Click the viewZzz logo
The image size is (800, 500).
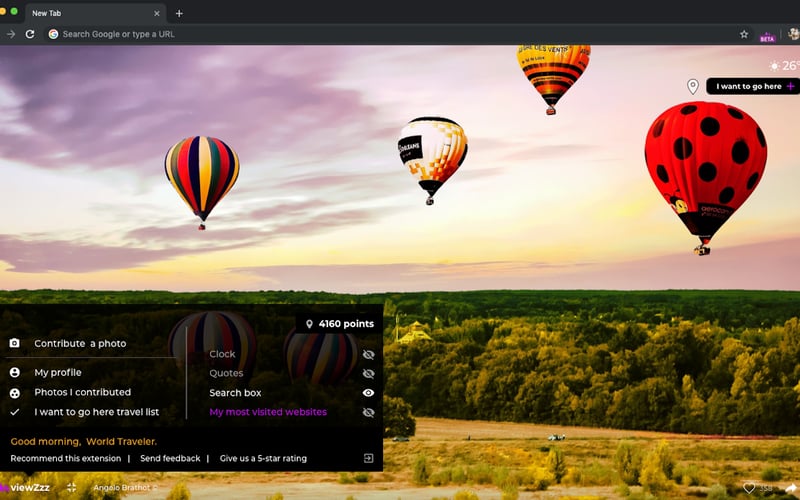pos(26,488)
